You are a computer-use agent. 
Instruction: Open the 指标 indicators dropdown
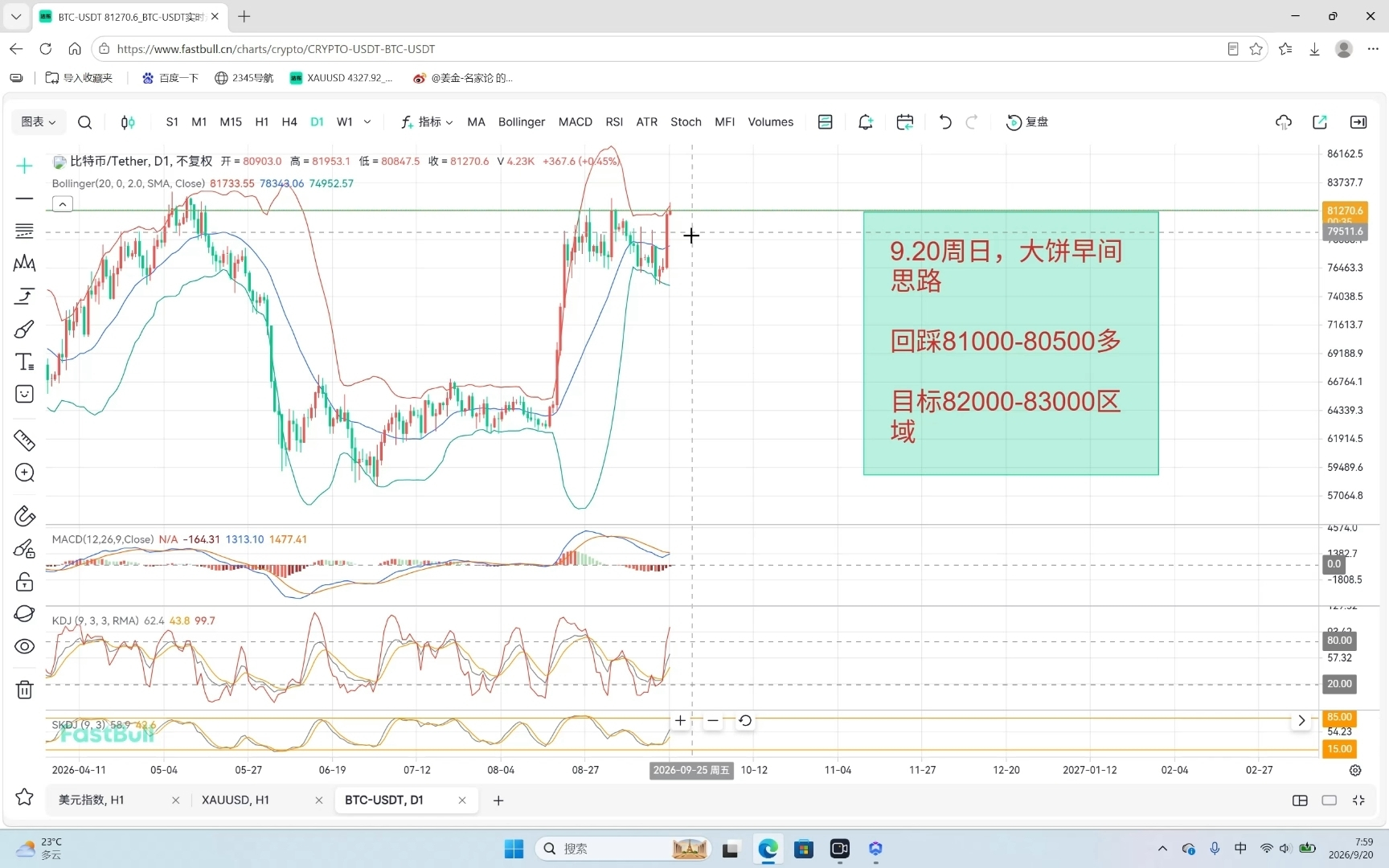point(427,122)
